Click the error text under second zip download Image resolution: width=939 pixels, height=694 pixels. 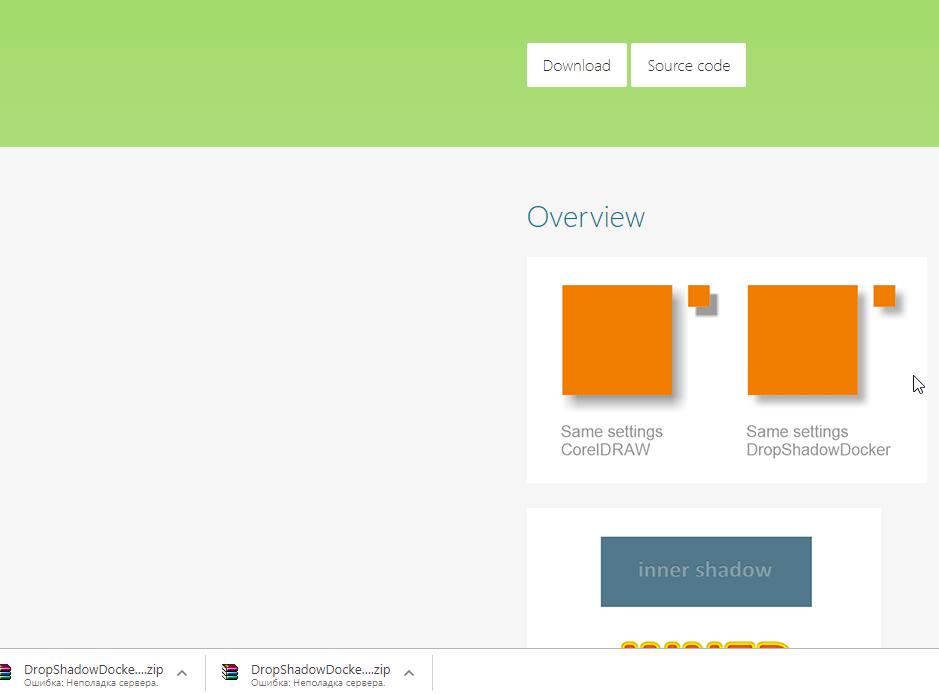click(318, 683)
